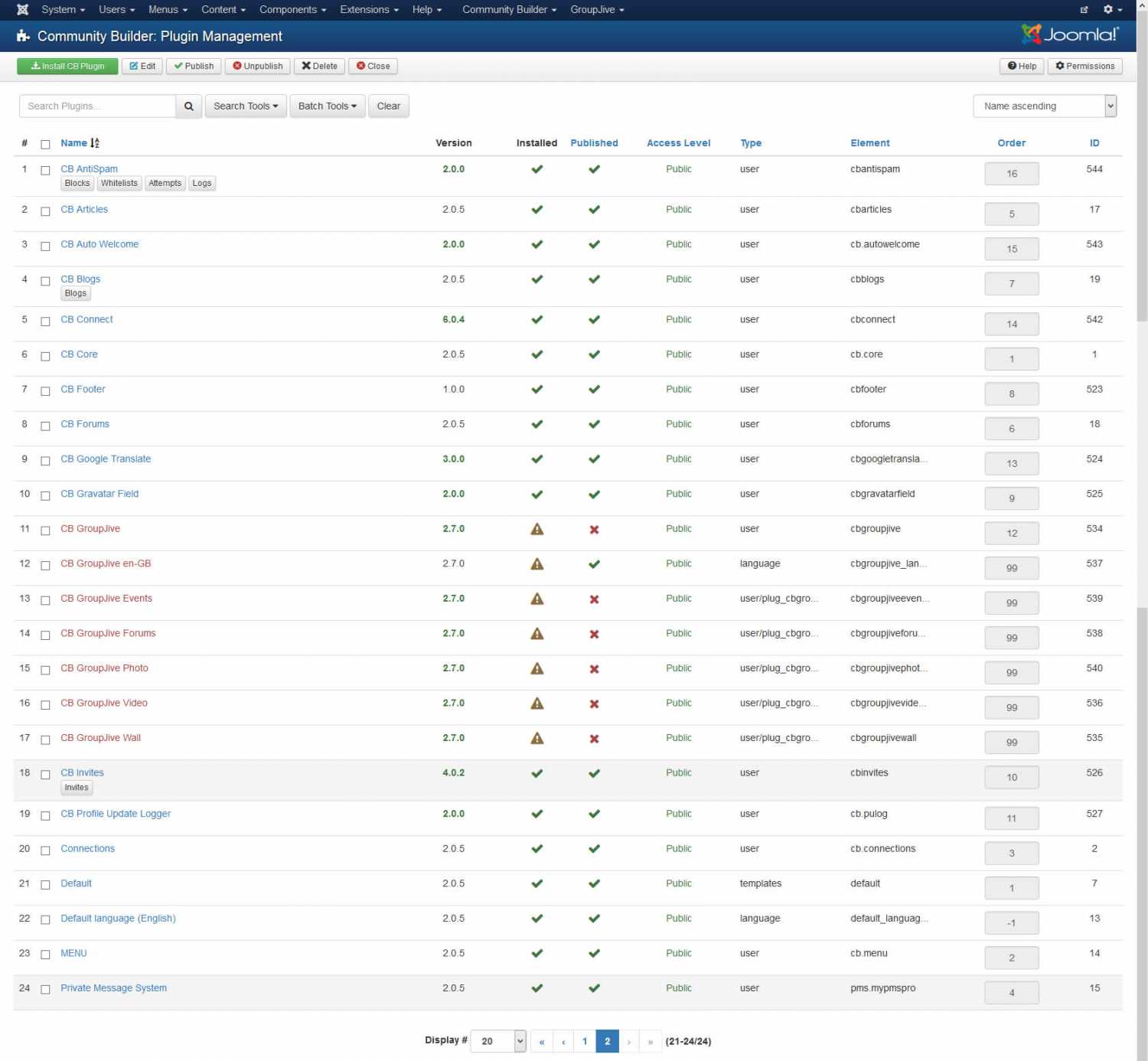Open the Display # count dropdown
This screenshot has height=1061, width=1148.
coord(498,1041)
